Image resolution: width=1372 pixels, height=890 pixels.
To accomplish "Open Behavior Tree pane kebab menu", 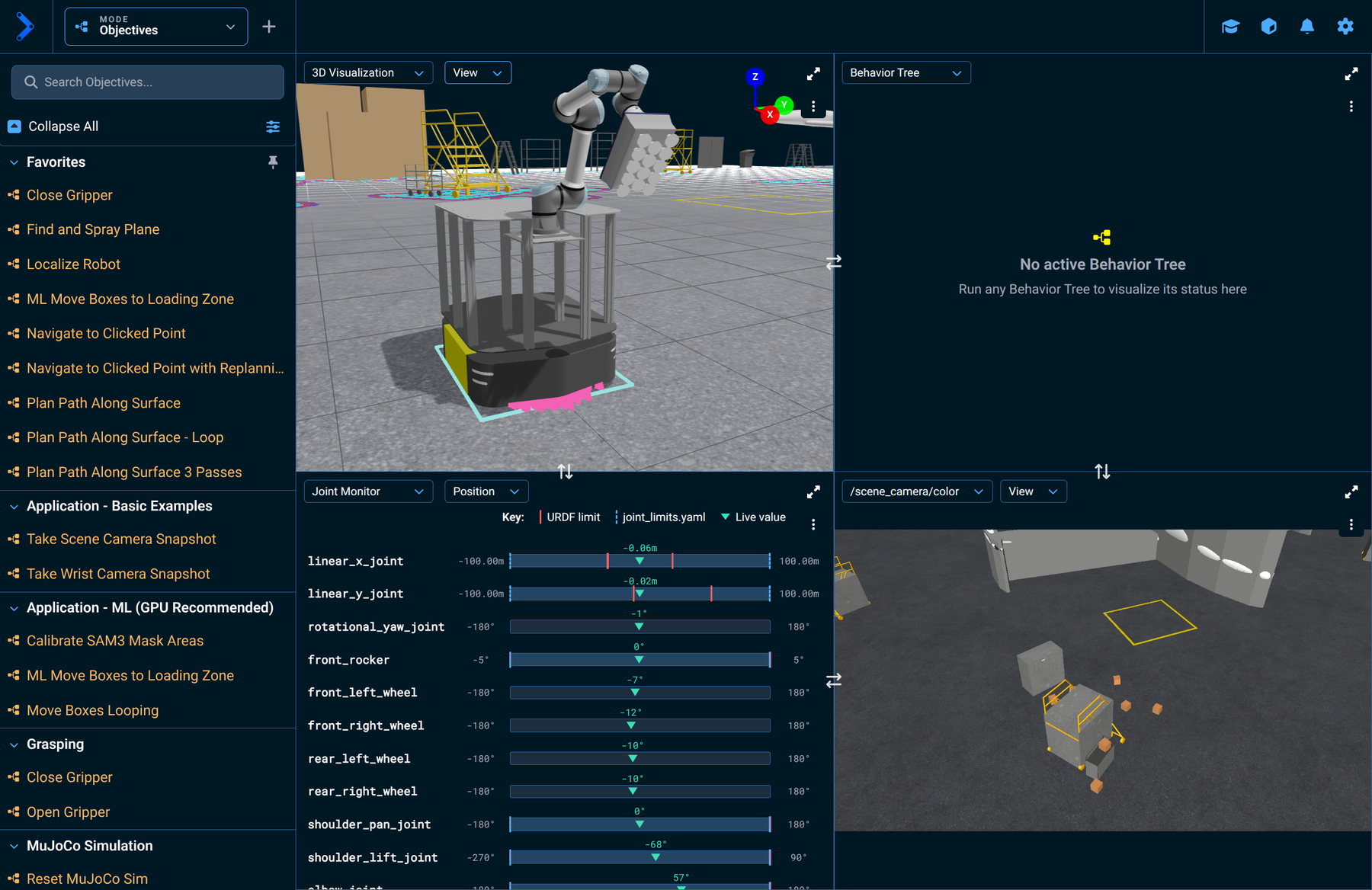I will click(1351, 107).
